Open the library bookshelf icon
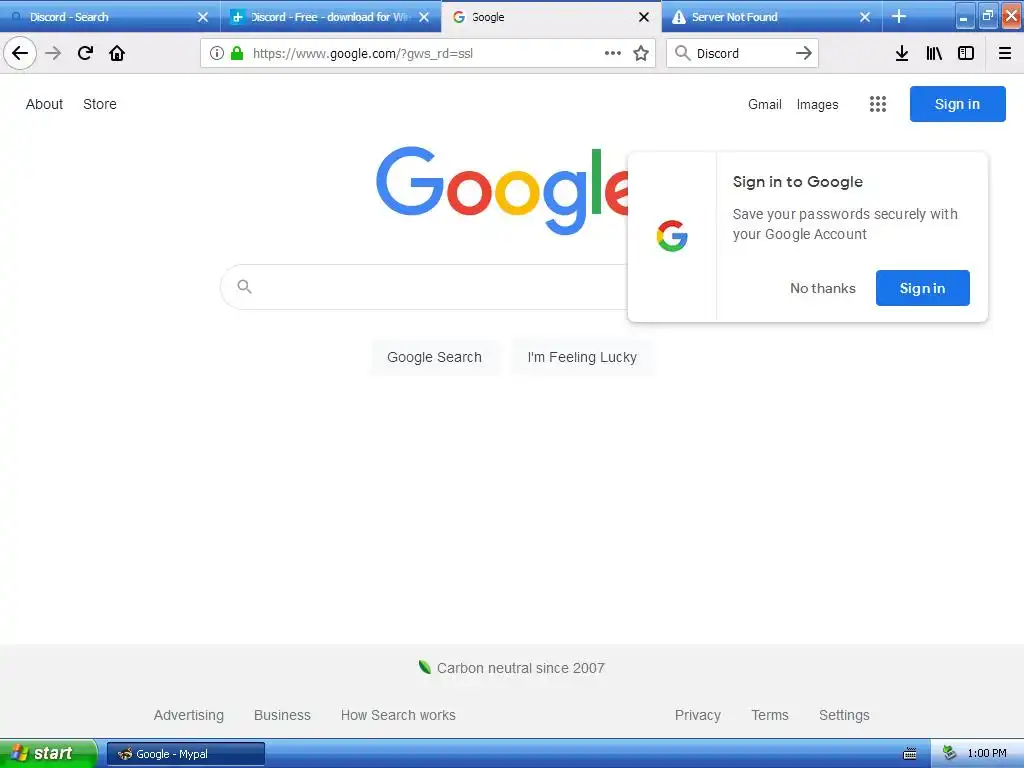This screenshot has height=768, width=1024. pos(934,53)
